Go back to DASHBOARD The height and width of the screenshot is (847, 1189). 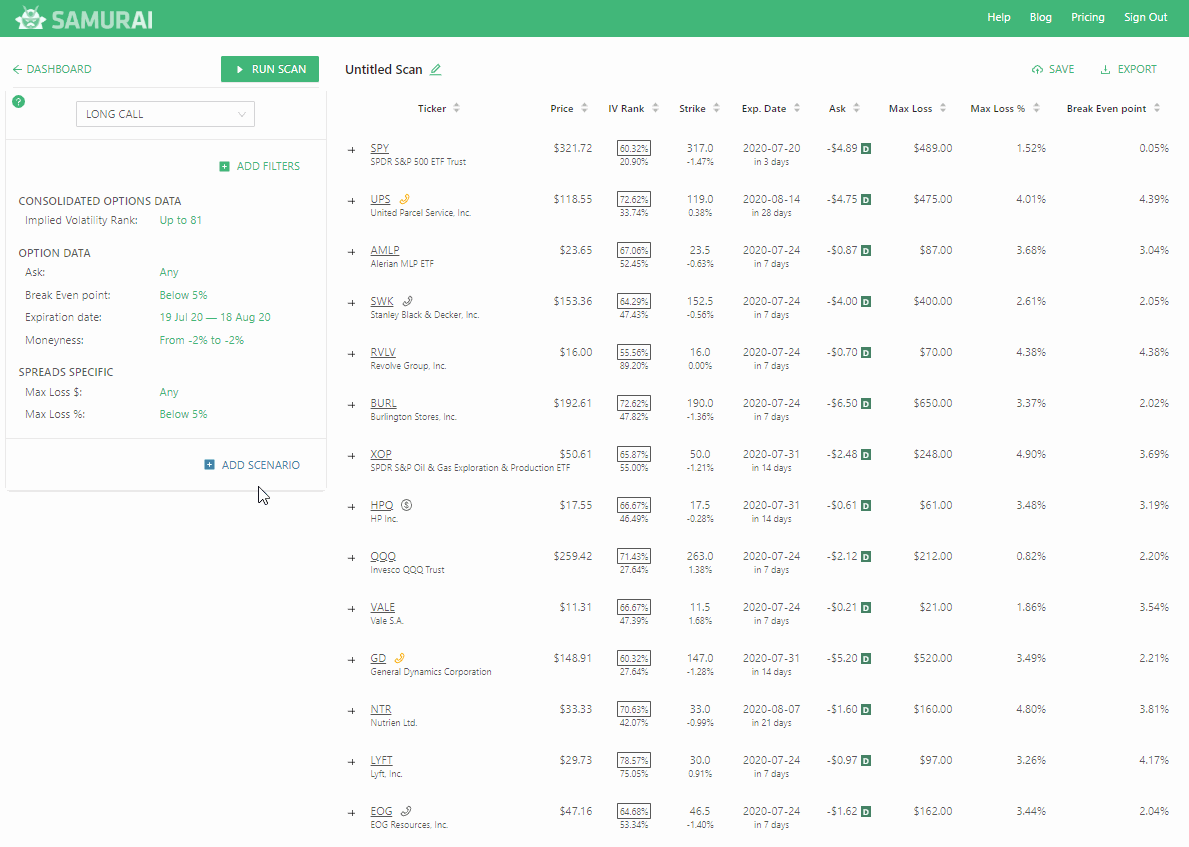click(52, 69)
